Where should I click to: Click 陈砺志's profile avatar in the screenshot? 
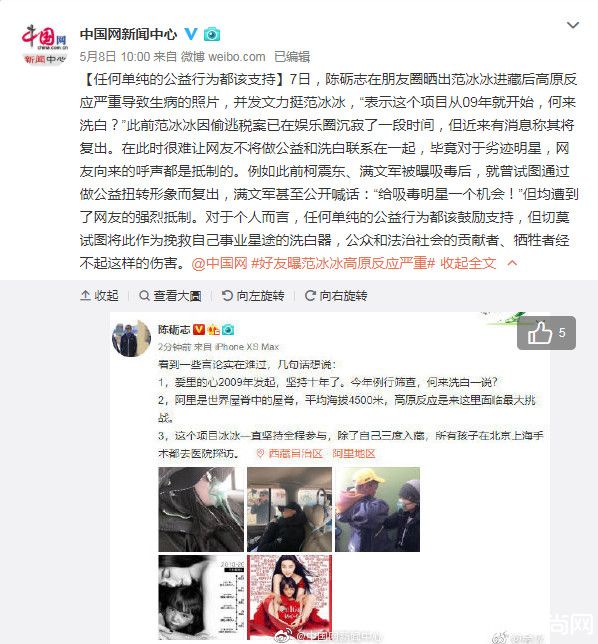point(131,338)
